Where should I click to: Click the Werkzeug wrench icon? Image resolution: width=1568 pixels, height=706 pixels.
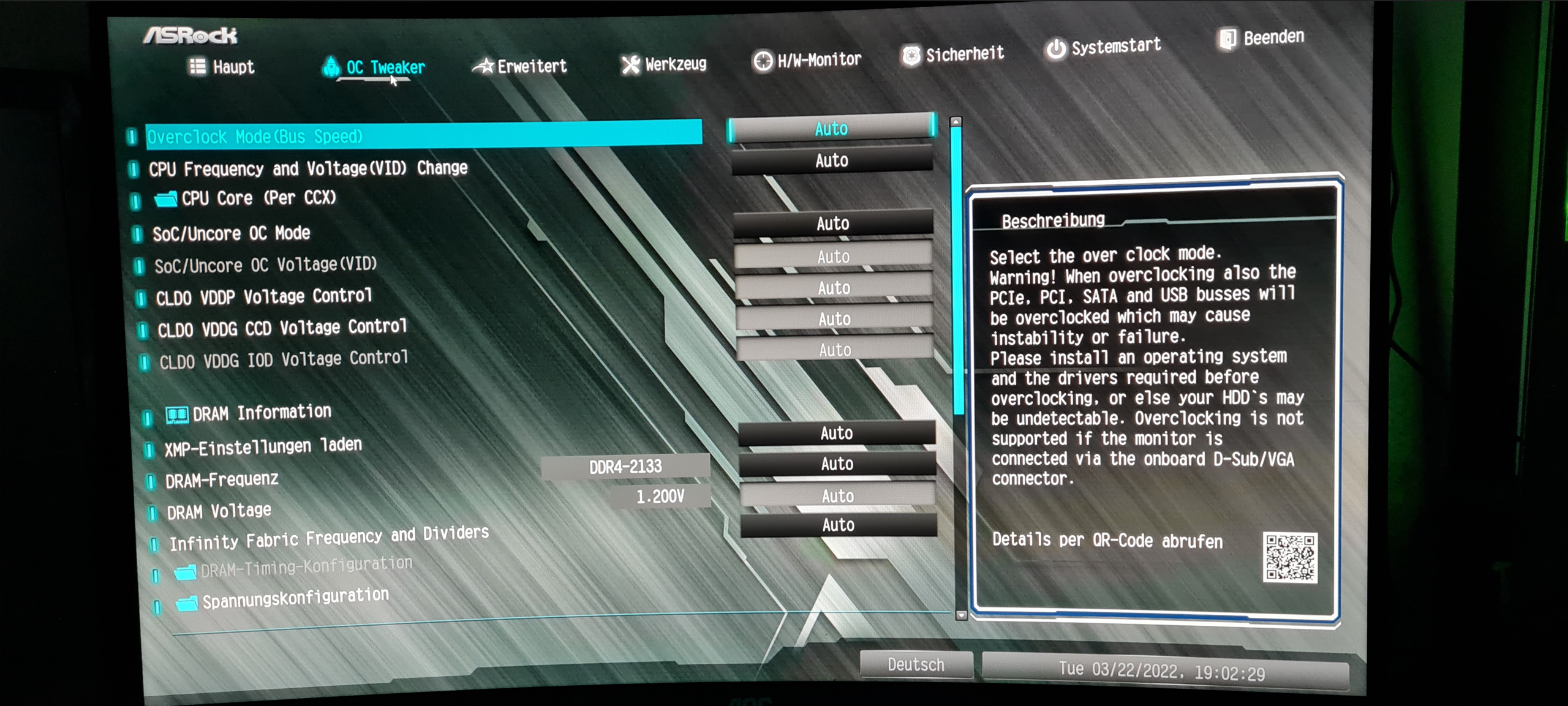click(x=630, y=64)
